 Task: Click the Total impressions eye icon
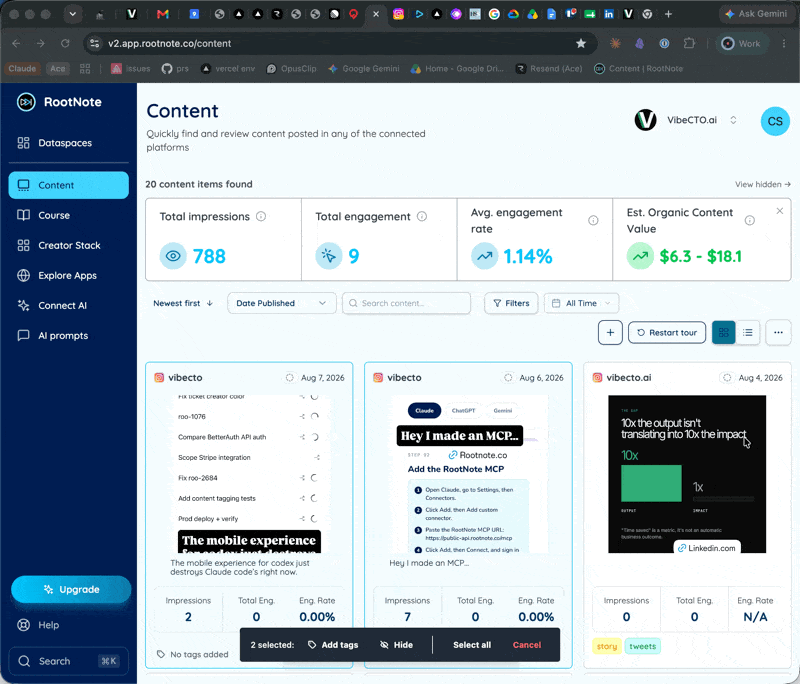click(x=173, y=256)
